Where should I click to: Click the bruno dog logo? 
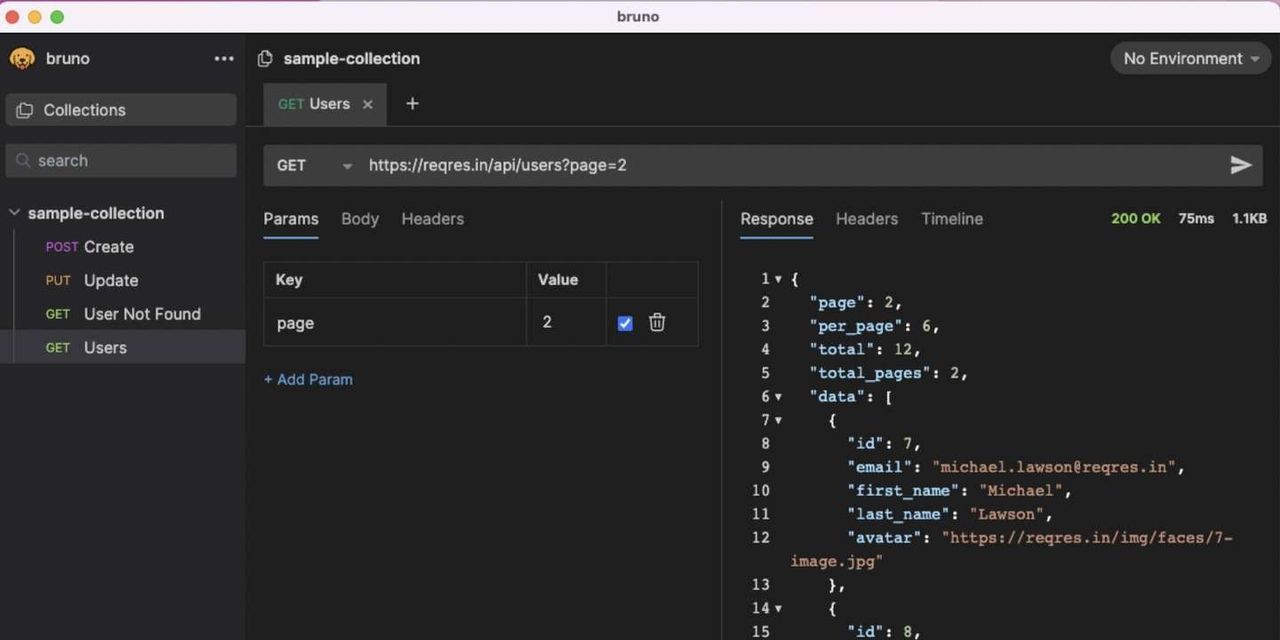coord(22,59)
